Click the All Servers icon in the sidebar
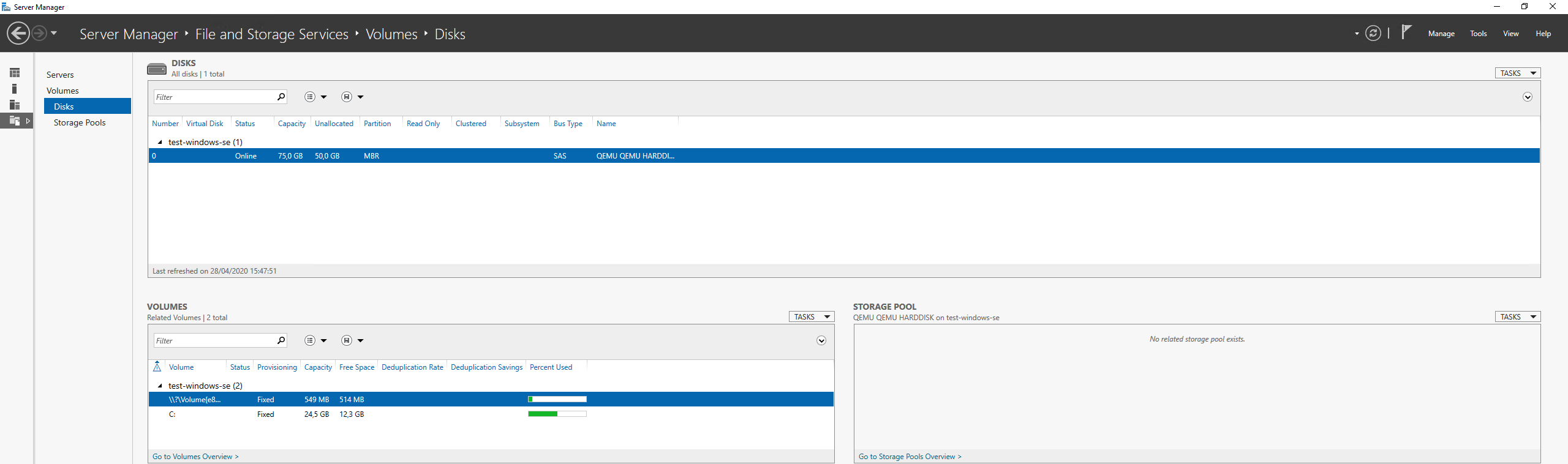The width and height of the screenshot is (1568, 464). [x=15, y=105]
